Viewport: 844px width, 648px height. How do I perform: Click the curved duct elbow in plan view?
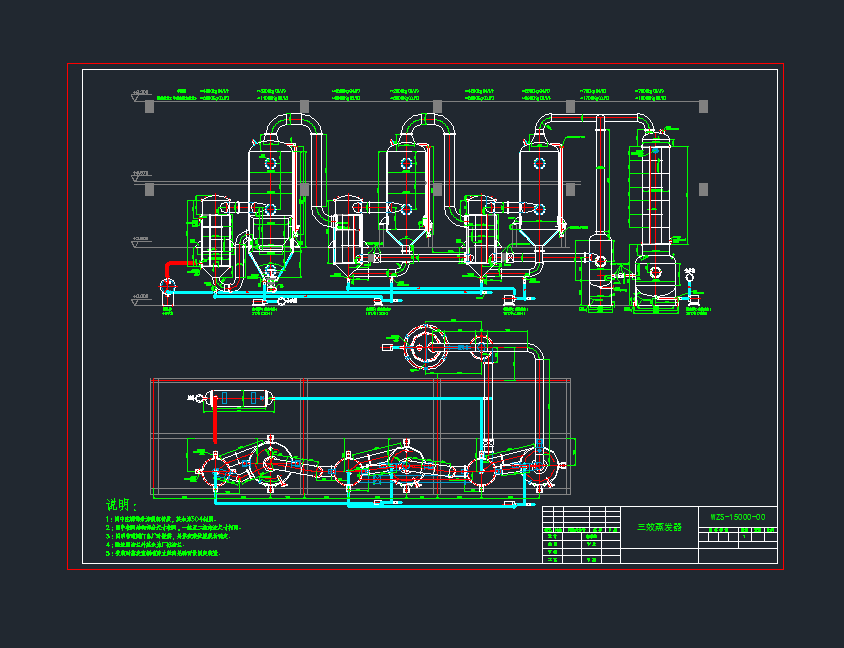point(537,354)
